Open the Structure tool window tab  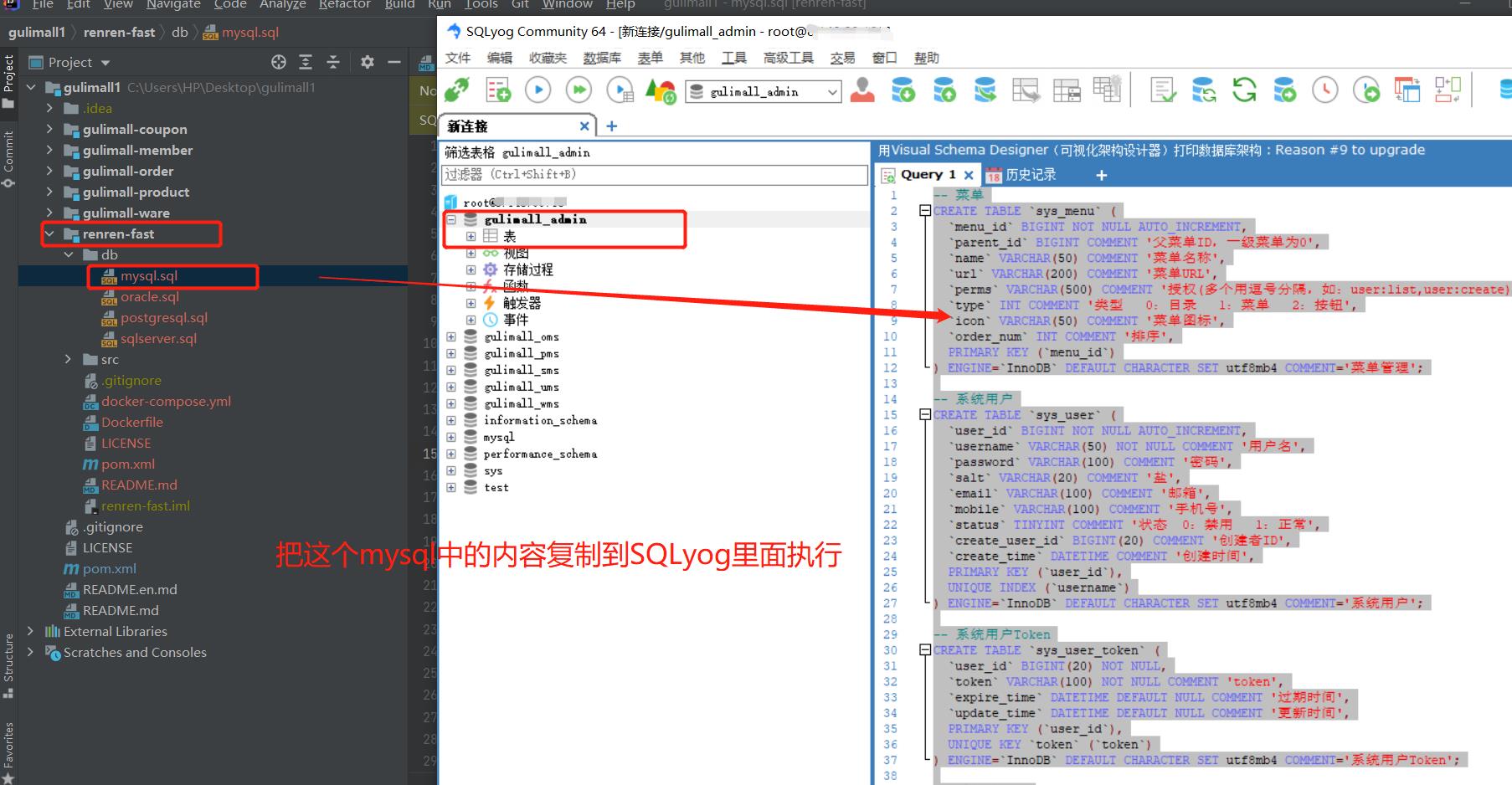coord(8,665)
